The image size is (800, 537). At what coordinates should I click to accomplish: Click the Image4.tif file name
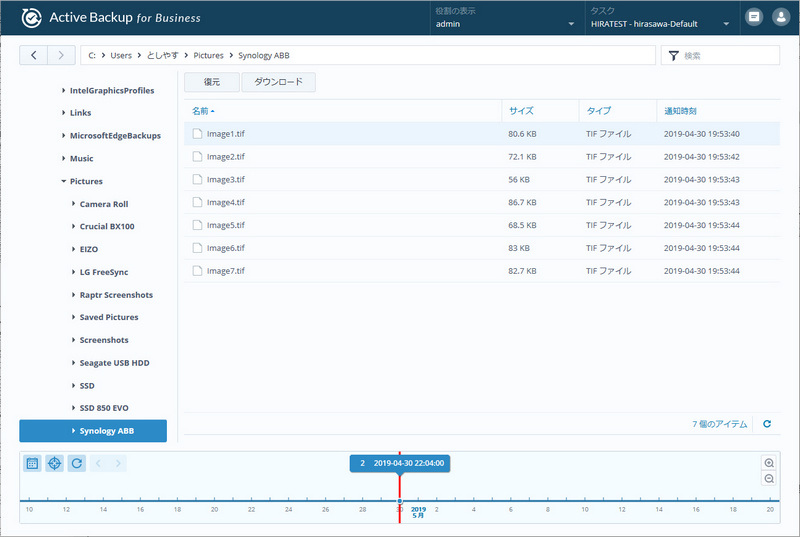pyautogui.click(x=226, y=202)
